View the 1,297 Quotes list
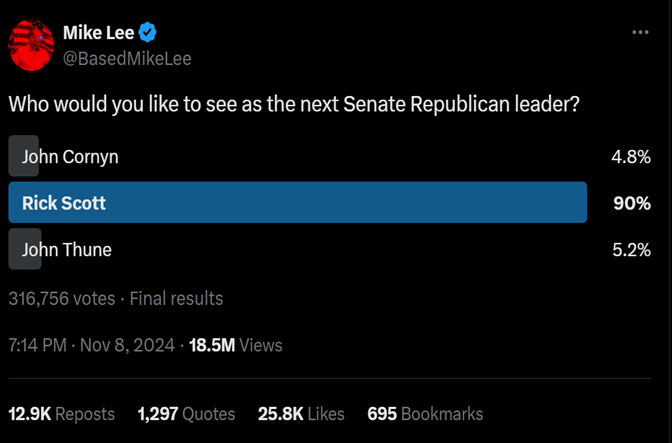Image resolution: width=672 pixels, height=443 pixels. click(x=186, y=413)
